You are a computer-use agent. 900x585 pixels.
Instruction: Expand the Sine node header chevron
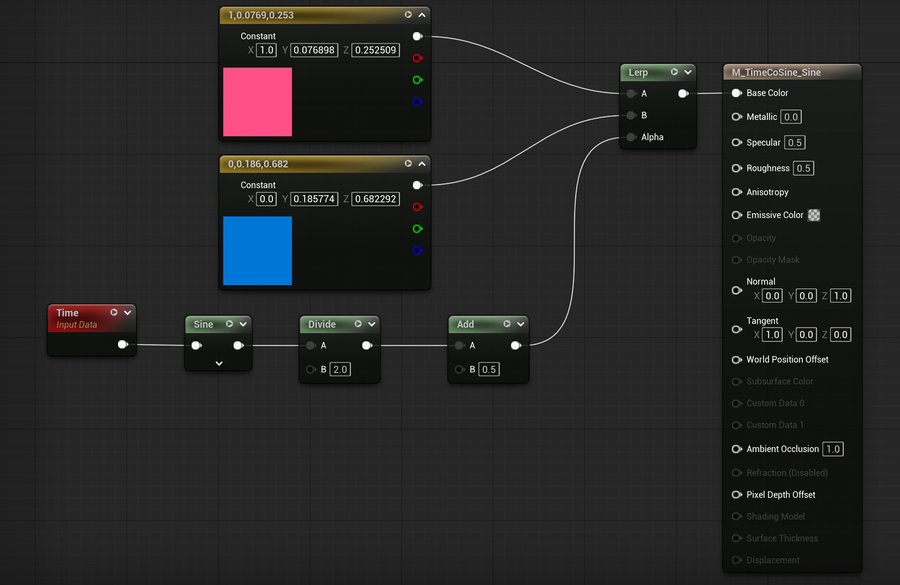[243, 324]
